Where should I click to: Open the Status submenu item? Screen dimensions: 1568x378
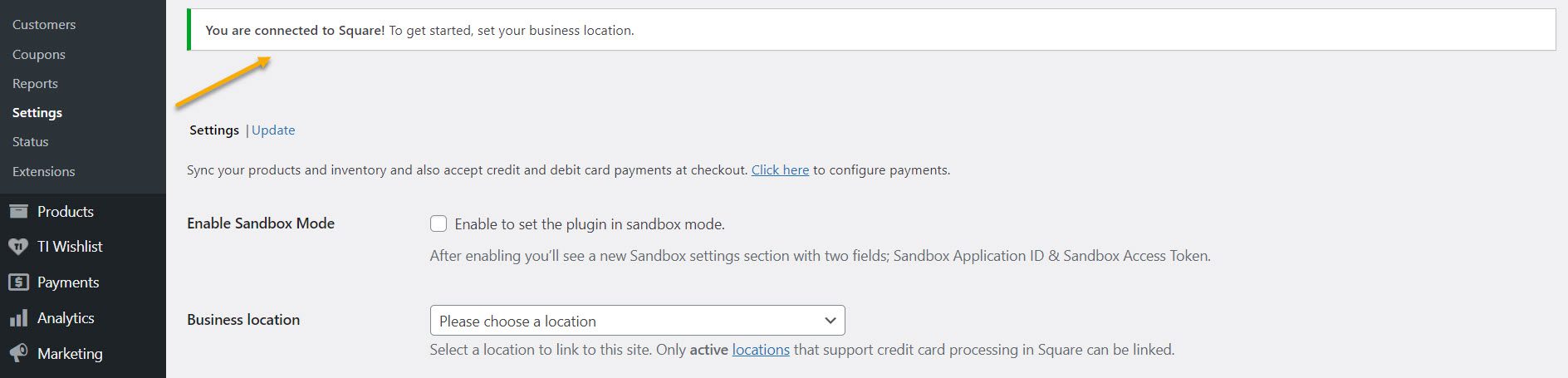tap(30, 142)
